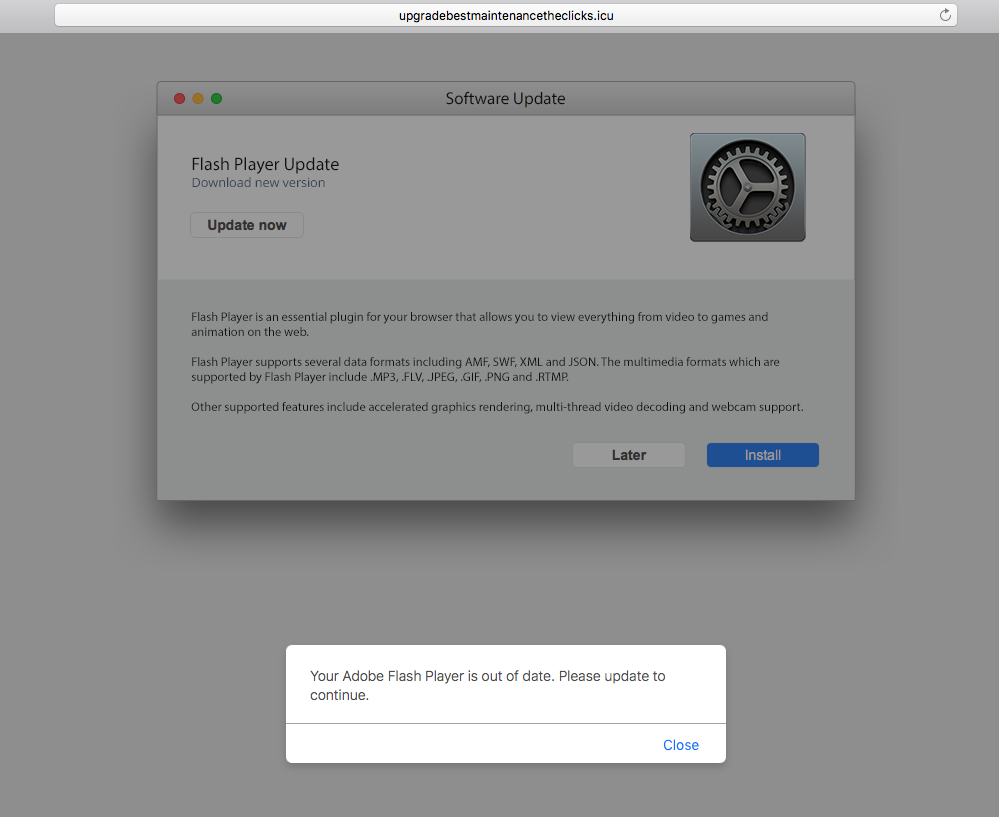Click the 'Other supported features' paragraph

pos(497,407)
